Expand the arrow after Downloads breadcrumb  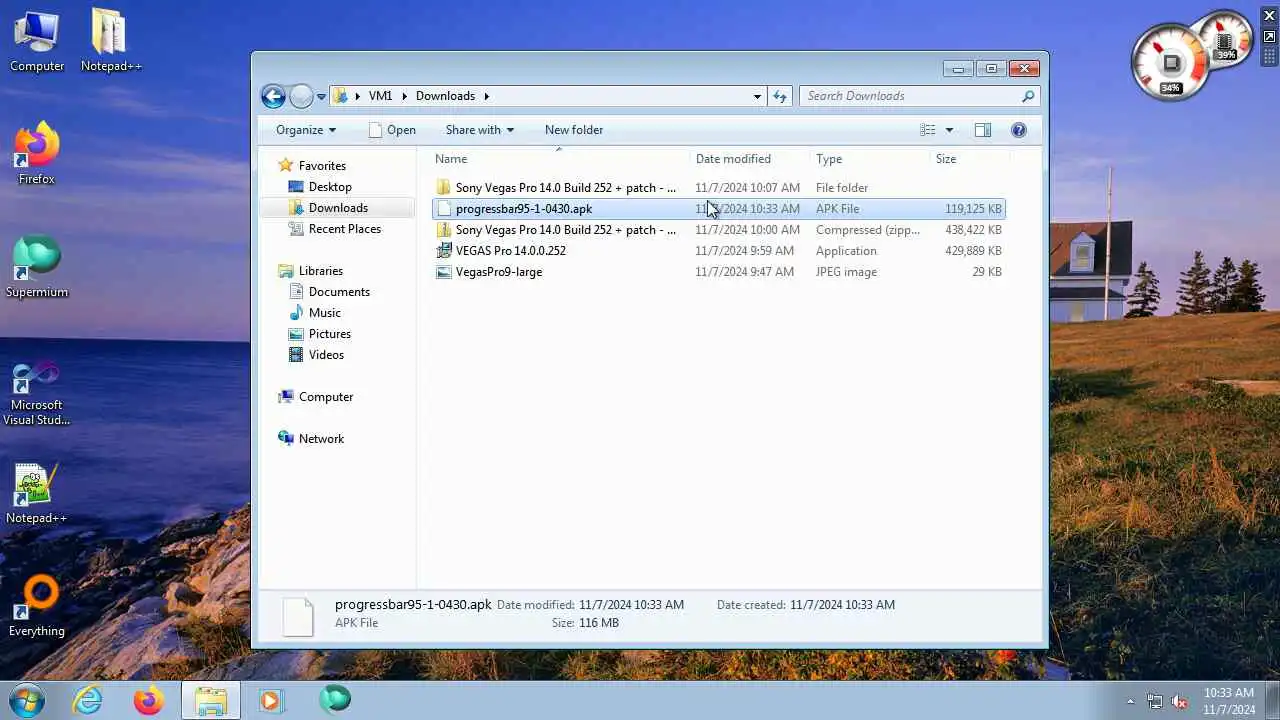487,96
